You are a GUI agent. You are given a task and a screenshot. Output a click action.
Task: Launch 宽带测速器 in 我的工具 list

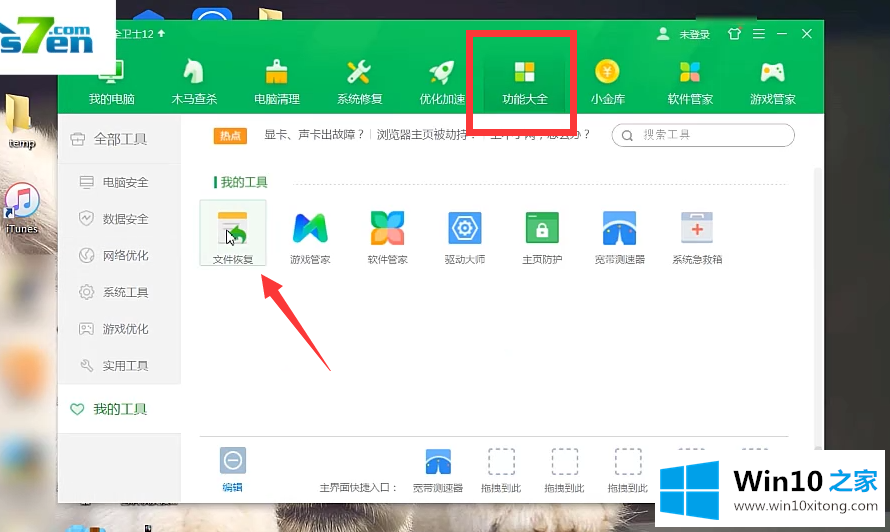(619, 237)
